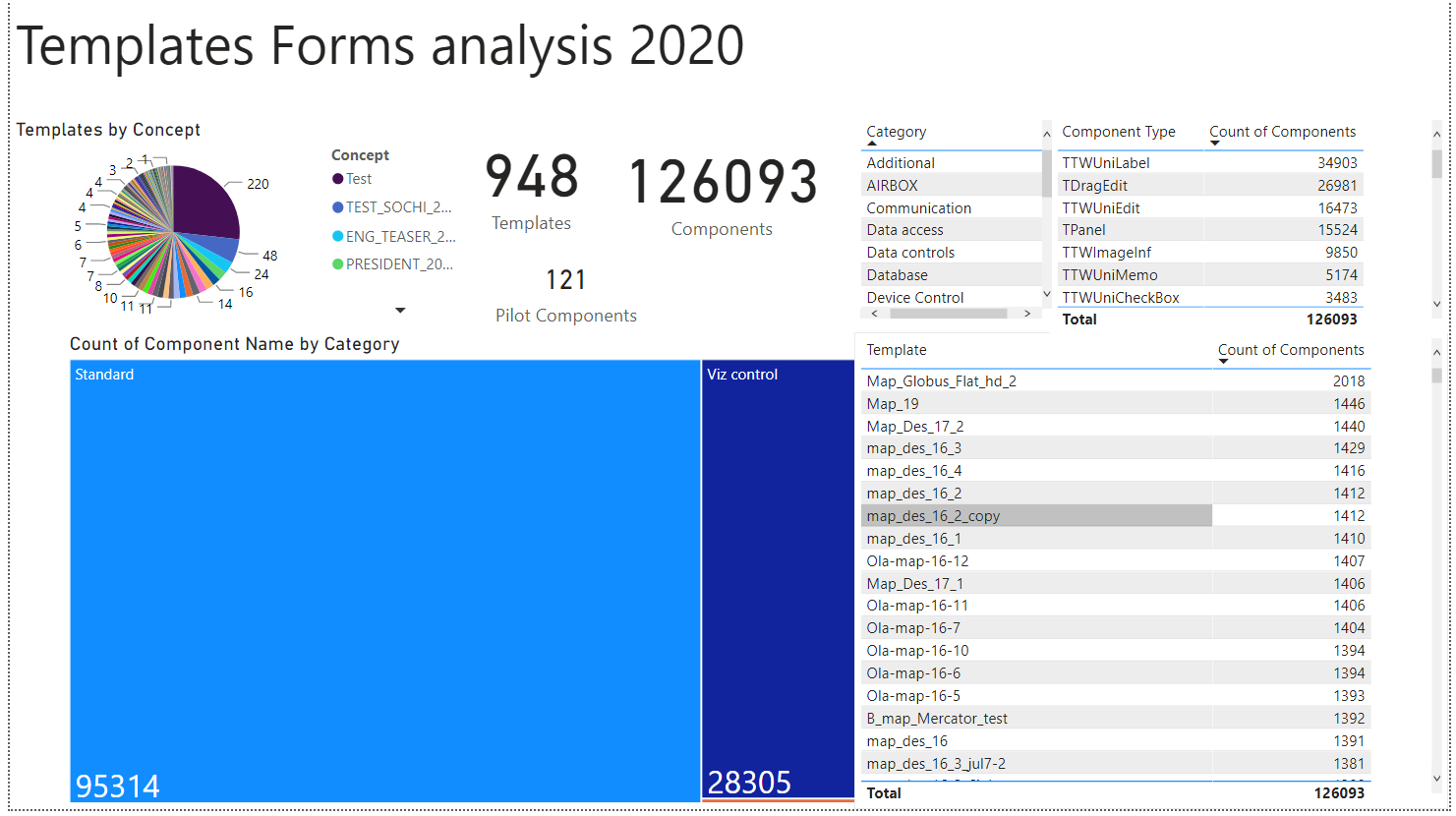Click the Template table count sort arrow

1223,362
